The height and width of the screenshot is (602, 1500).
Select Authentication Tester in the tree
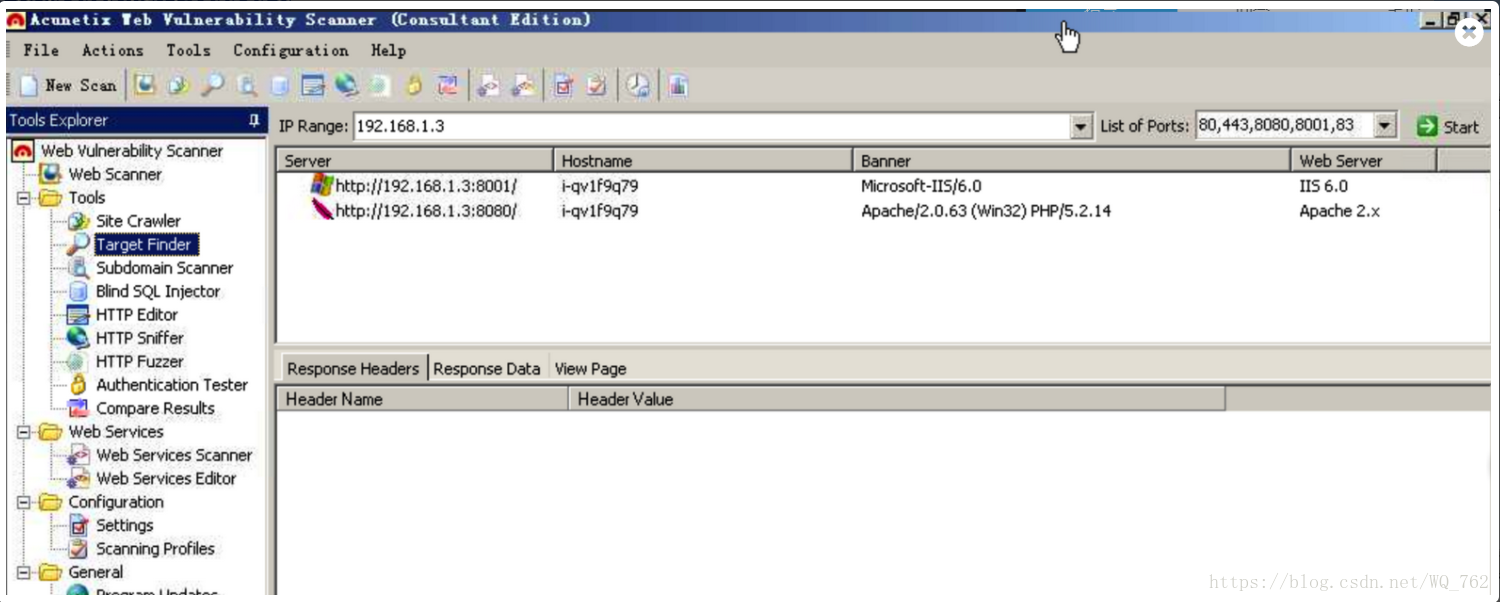(171, 385)
